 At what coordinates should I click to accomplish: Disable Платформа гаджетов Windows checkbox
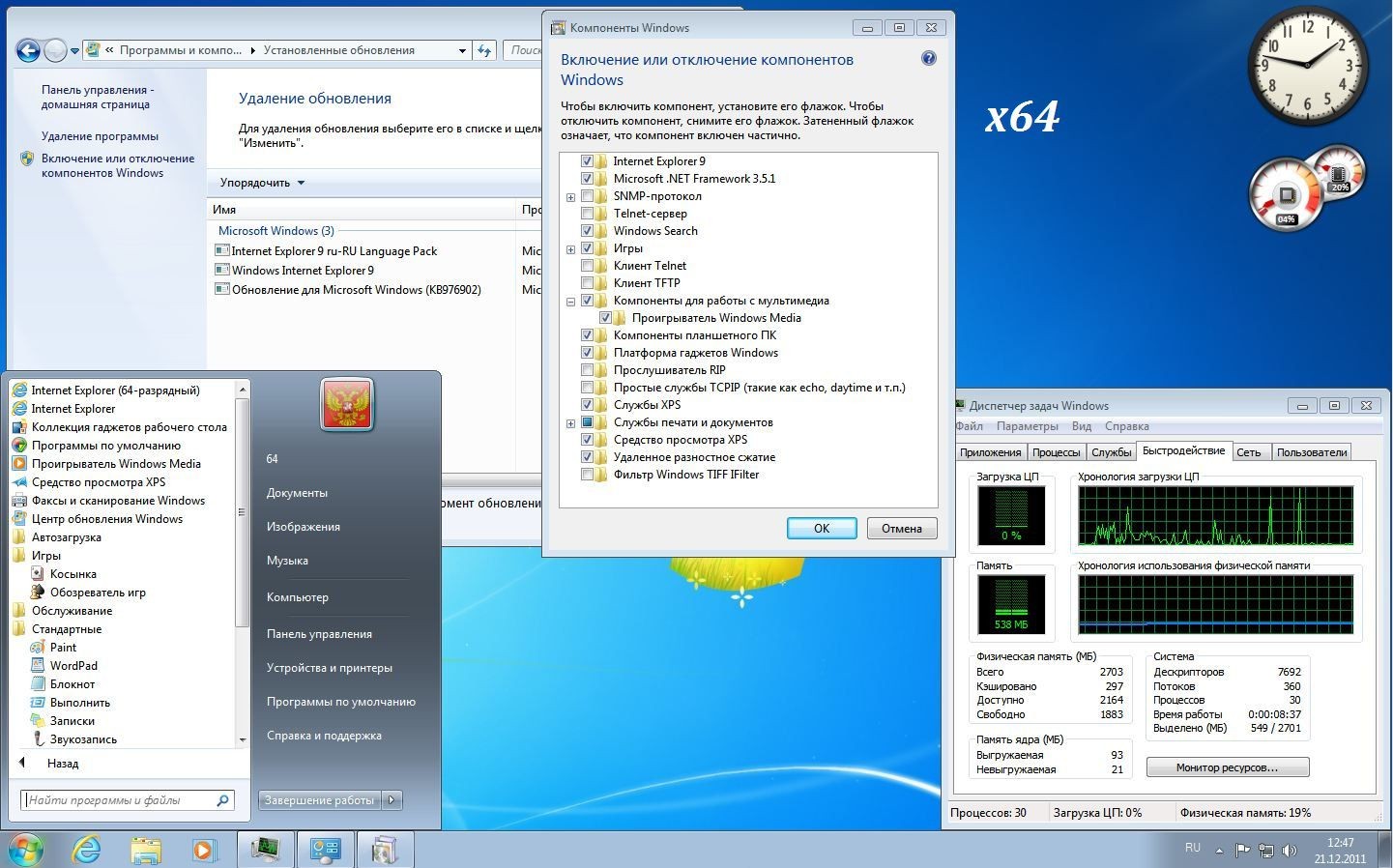pos(587,353)
